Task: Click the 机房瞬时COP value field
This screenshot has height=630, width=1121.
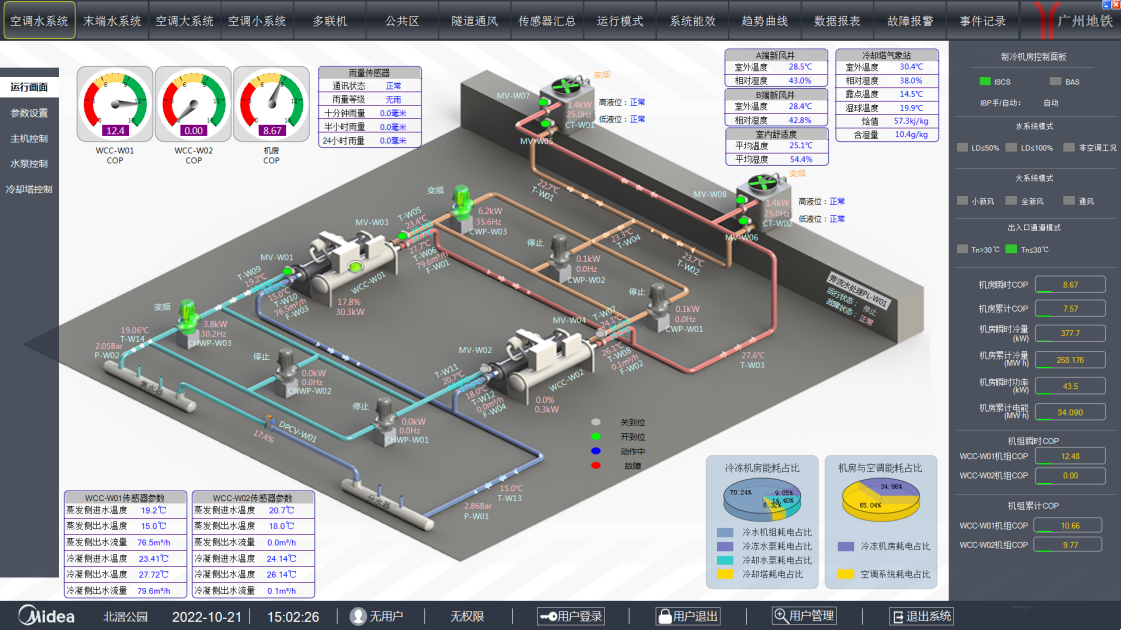Action: (1069, 285)
